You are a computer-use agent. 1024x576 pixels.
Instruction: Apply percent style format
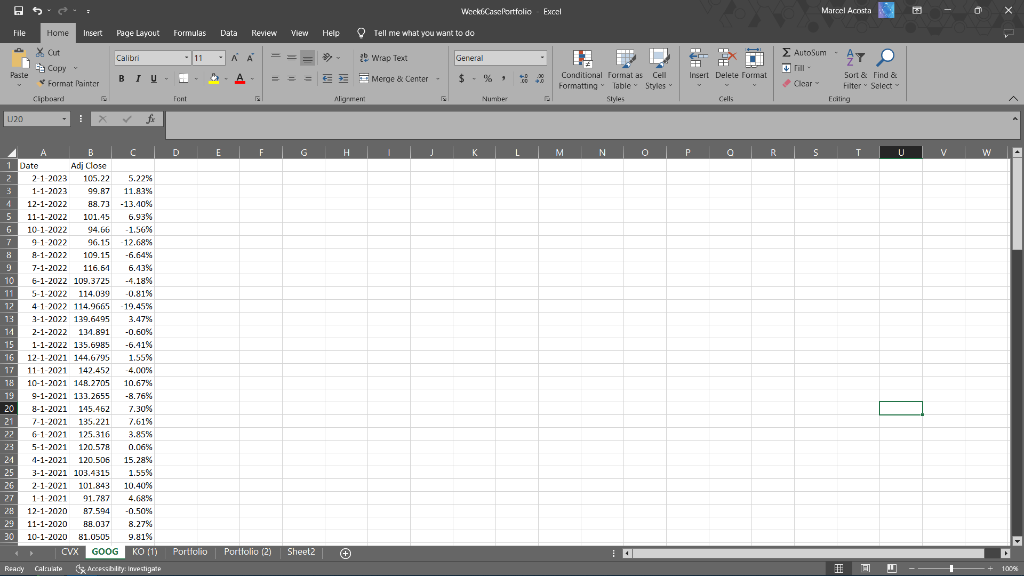(x=487, y=79)
